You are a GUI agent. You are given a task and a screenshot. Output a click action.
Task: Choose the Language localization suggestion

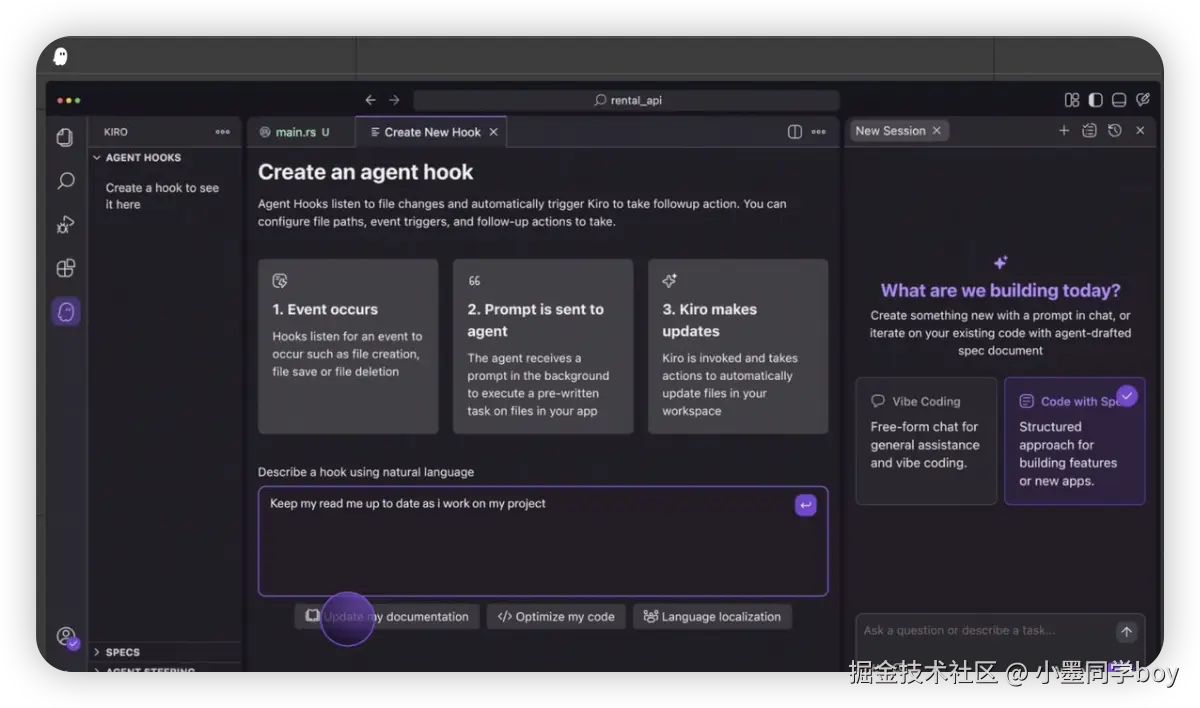[712, 617]
